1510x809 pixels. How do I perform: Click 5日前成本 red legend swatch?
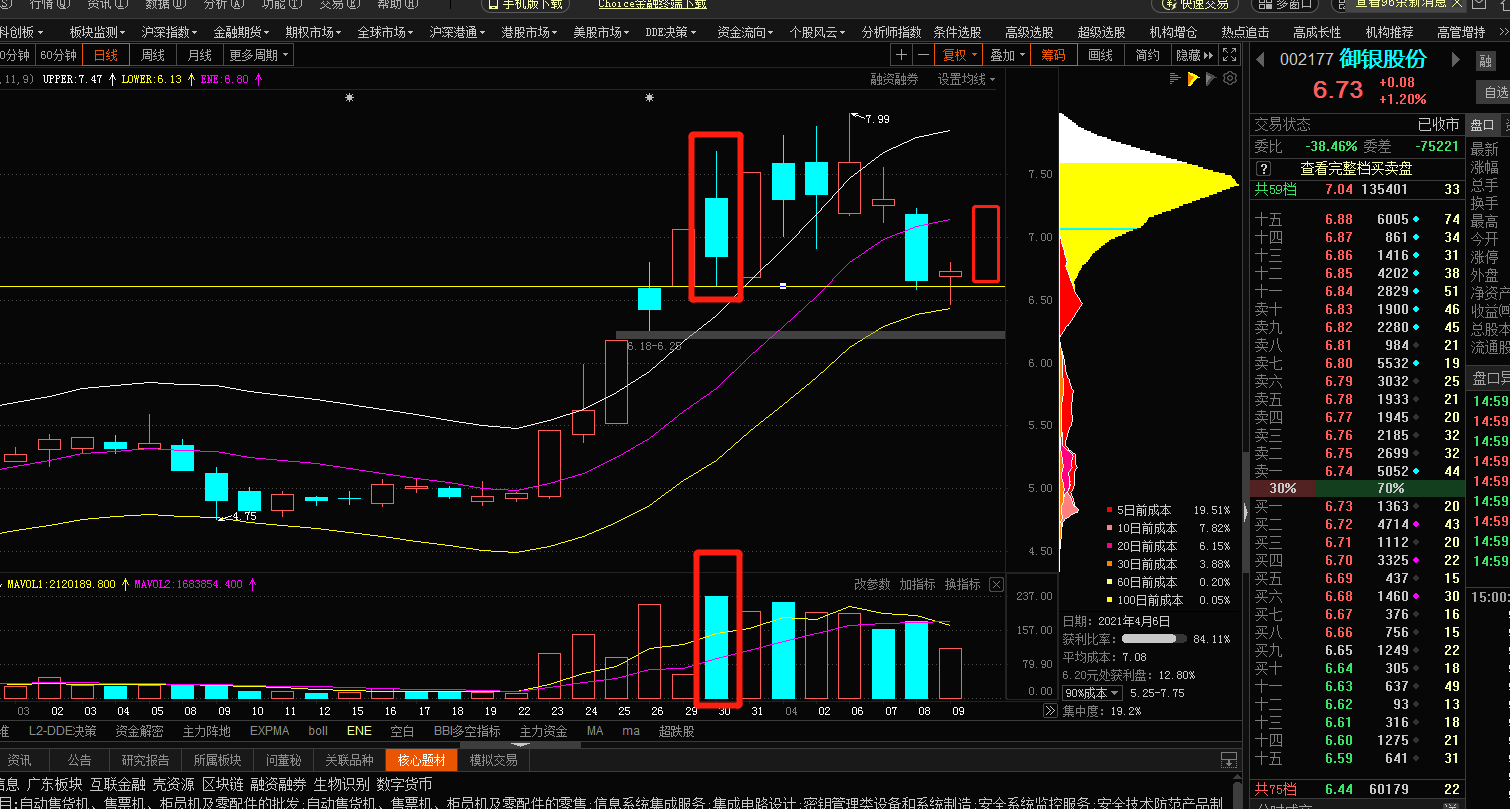point(1109,510)
